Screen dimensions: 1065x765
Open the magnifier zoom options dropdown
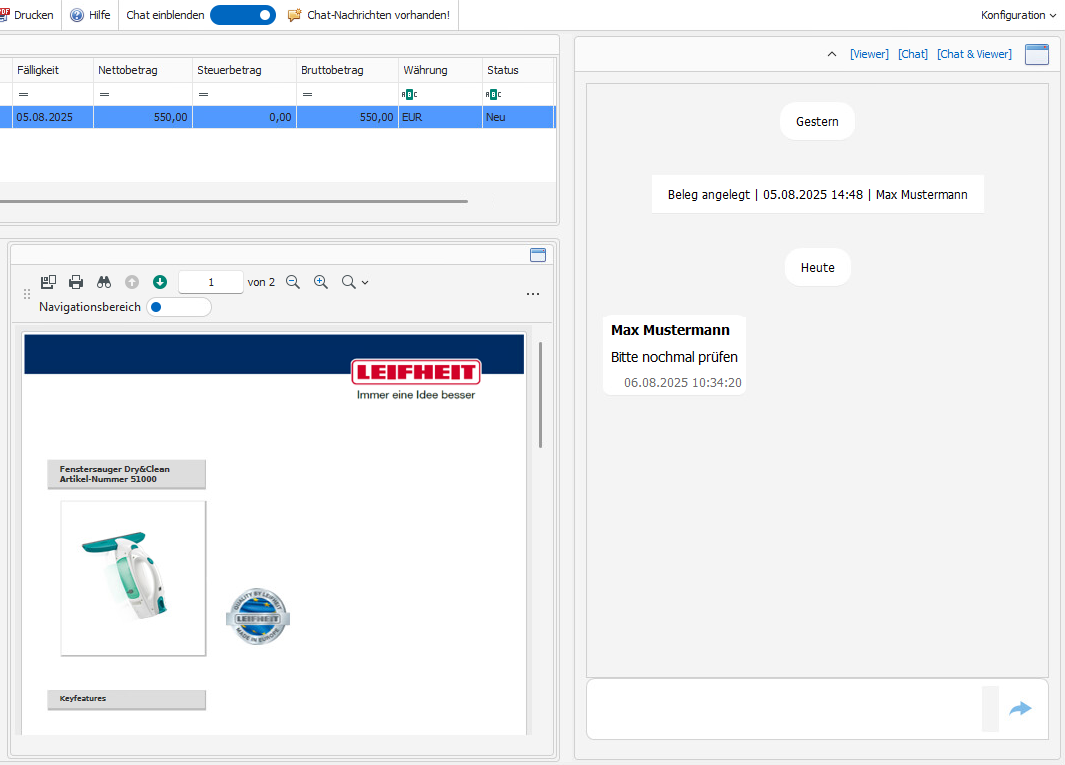(x=355, y=282)
